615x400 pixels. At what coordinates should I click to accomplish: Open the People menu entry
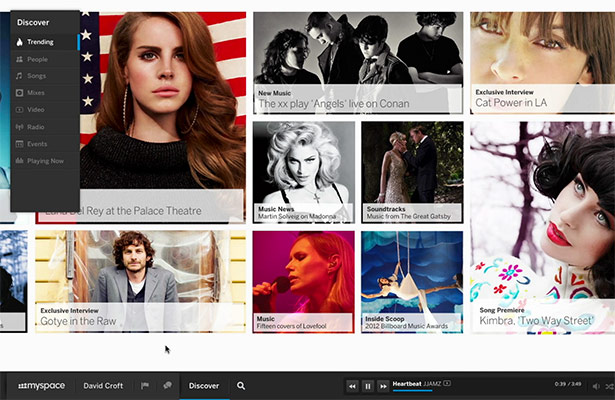pyautogui.click(x=45, y=59)
